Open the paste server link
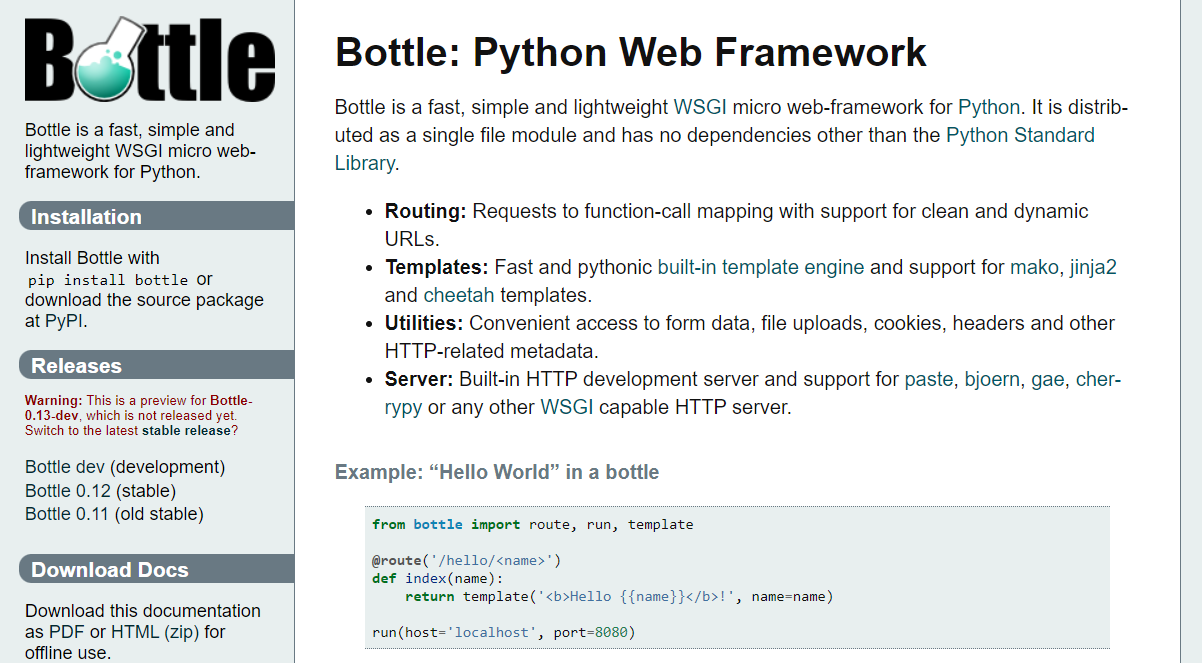 click(x=929, y=380)
